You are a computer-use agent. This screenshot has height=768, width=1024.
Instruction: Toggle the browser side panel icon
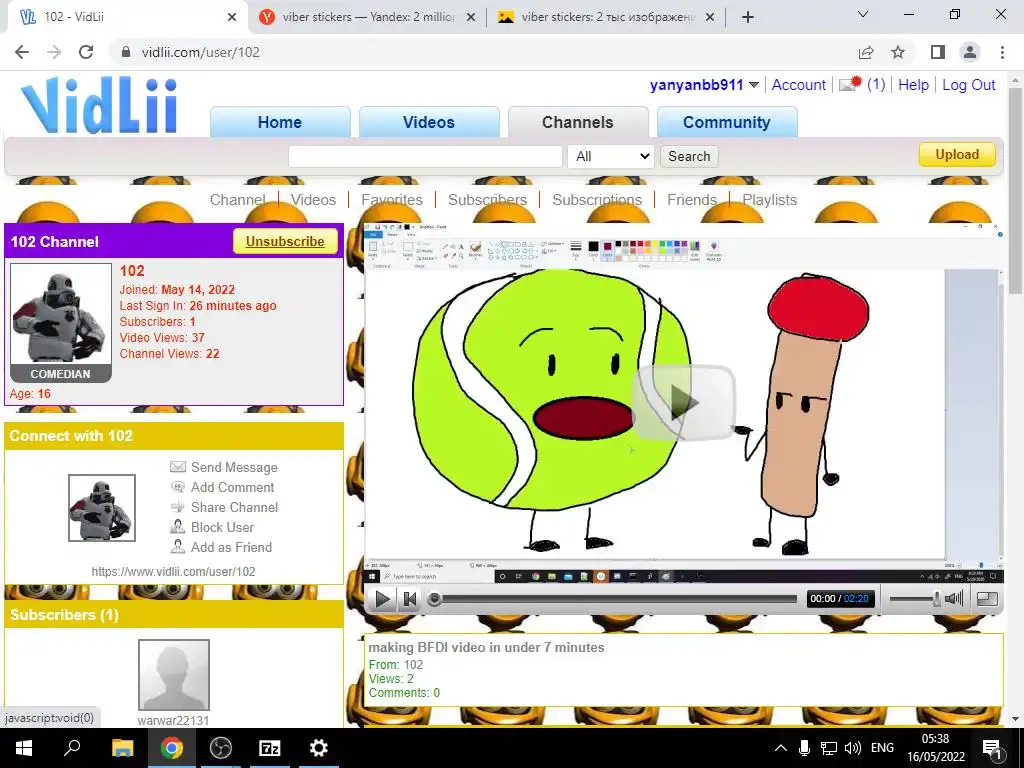point(938,52)
